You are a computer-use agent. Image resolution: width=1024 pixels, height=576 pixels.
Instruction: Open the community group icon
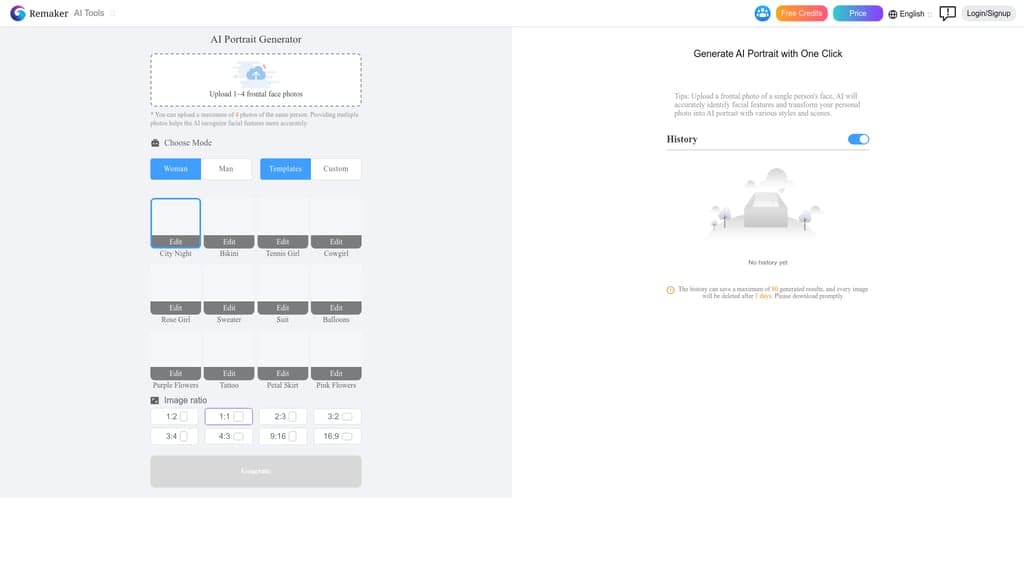762,13
